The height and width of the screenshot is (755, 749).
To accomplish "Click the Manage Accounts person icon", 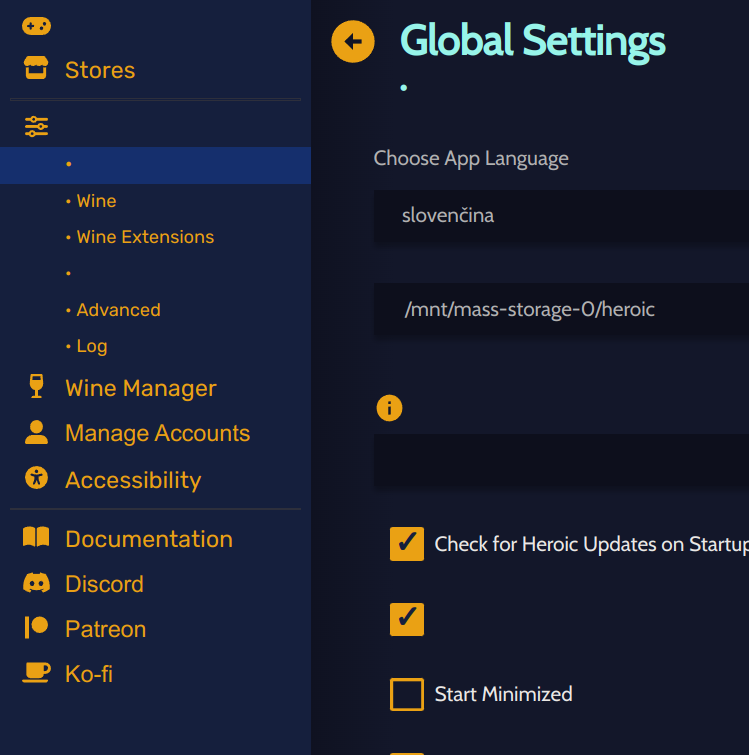I will click(36, 432).
